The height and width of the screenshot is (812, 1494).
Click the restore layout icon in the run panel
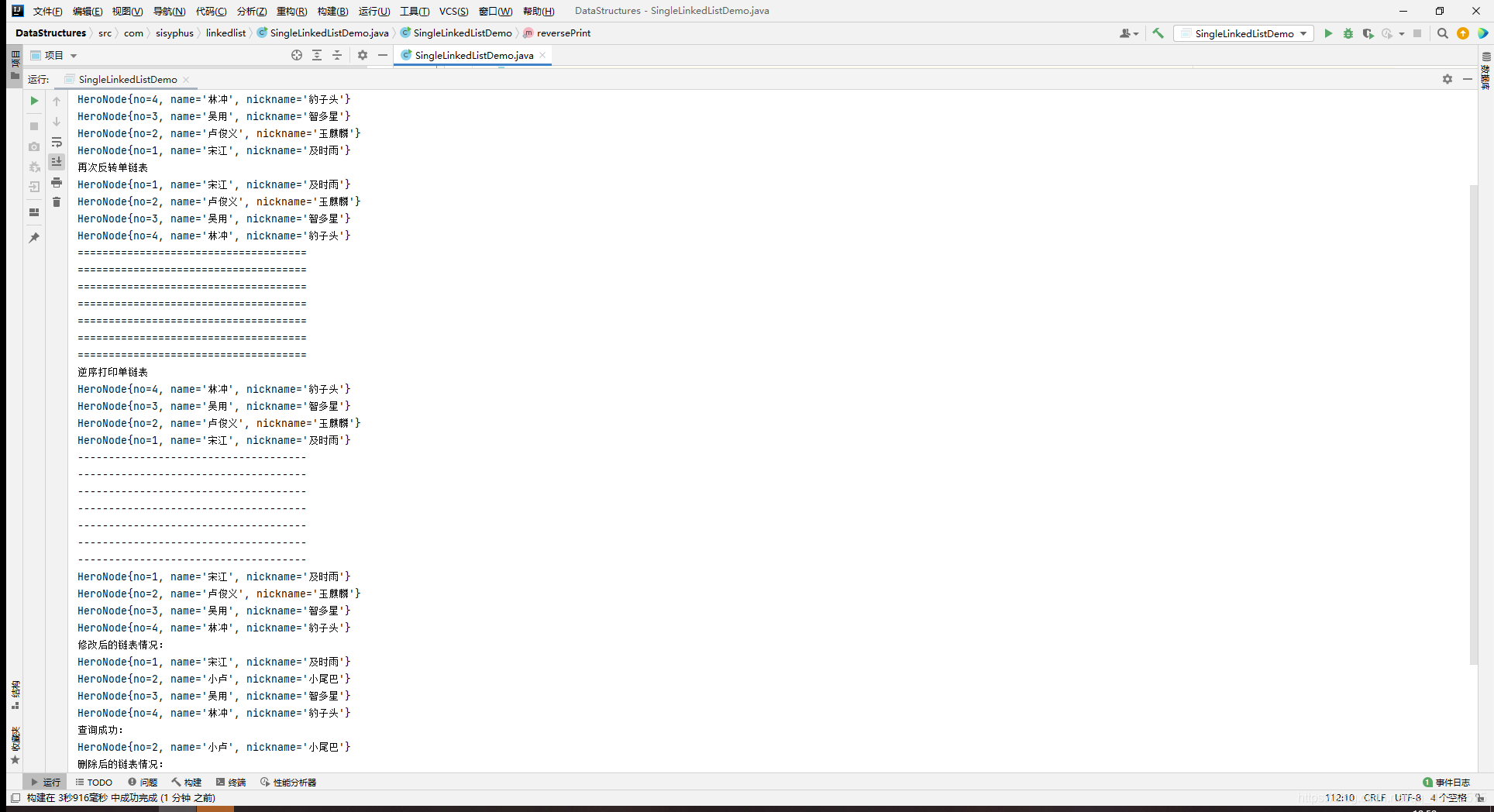34,212
